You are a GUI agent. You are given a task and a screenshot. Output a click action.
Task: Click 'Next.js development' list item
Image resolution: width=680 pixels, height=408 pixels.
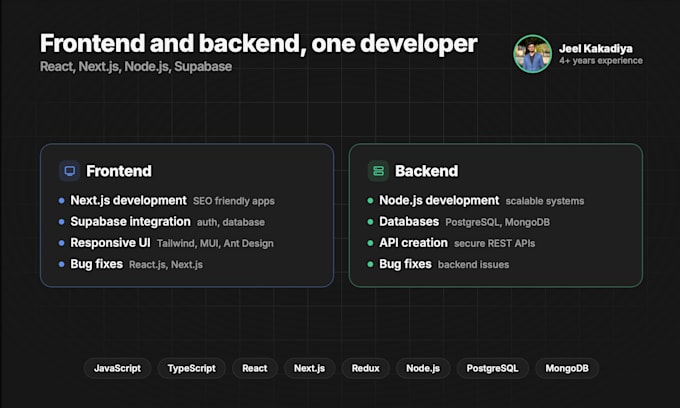pos(128,200)
